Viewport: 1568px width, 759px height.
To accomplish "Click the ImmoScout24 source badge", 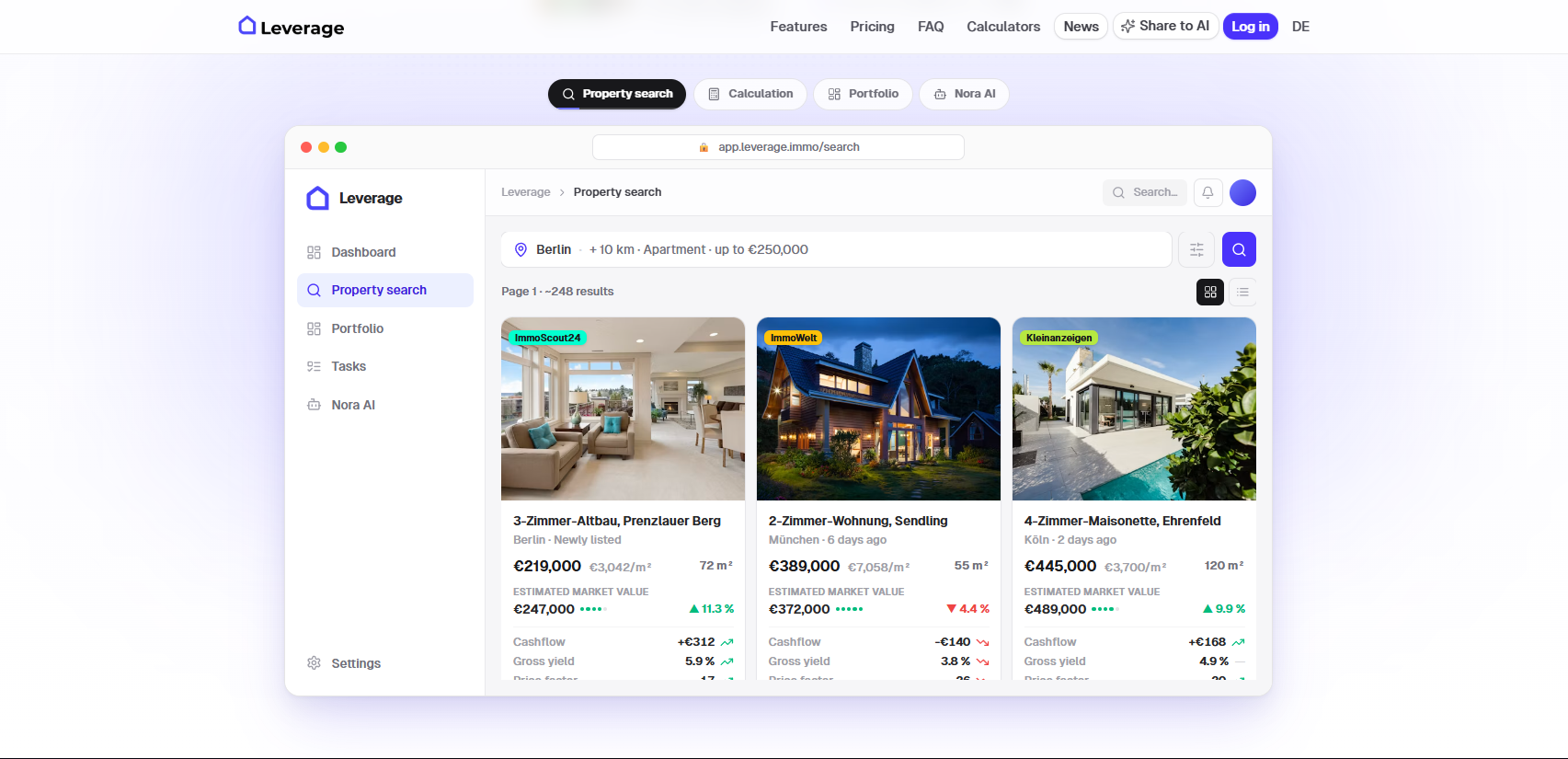I will click(x=547, y=338).
